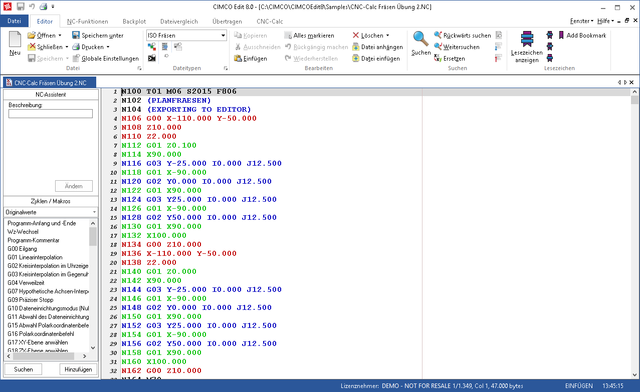
Task: Click the large Suchen magnifier icon
Action: 420,39
